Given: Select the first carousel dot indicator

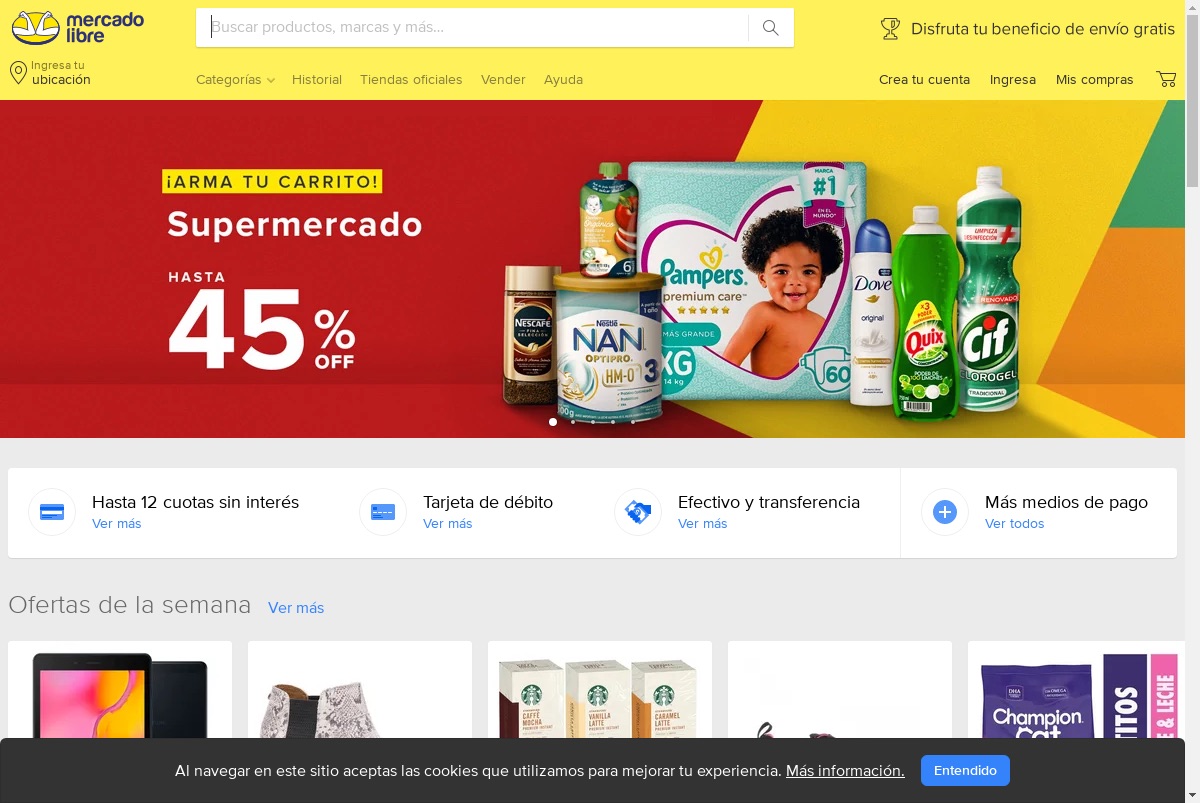Looking at the screenshot, I should tap(553, 422).
